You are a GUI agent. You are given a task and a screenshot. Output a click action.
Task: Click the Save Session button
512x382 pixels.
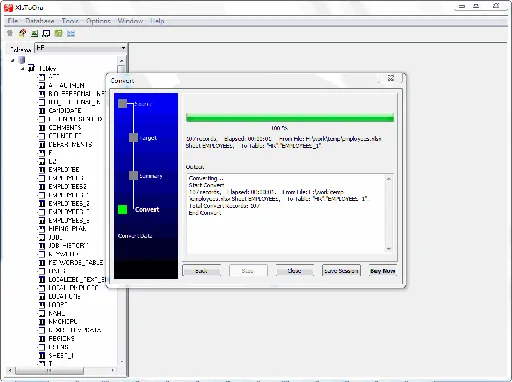(x=341, y=271)
